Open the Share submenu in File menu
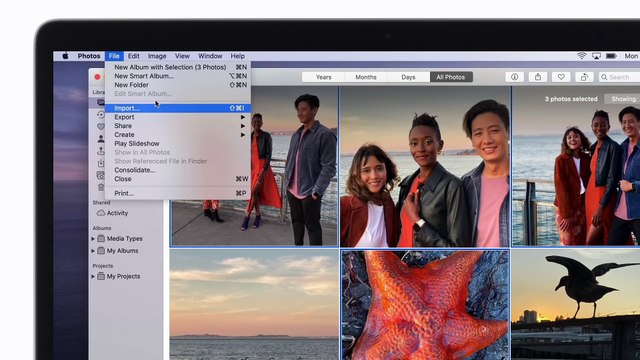 point(178,126)
